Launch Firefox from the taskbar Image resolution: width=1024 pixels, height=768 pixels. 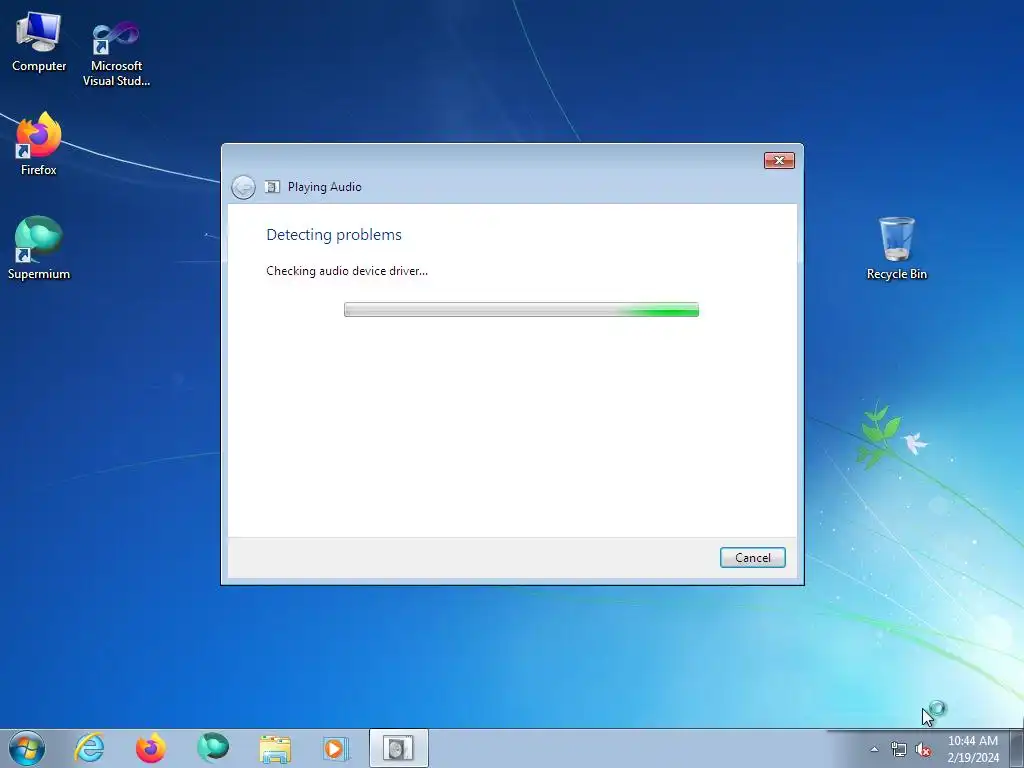tap(151, 748)
